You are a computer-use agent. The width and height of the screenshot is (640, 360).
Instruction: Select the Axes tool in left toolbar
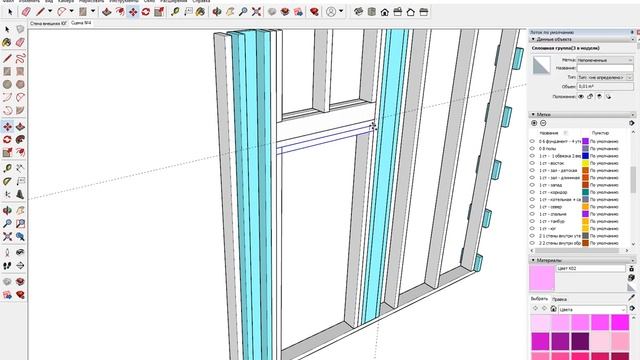pos(7,195)
